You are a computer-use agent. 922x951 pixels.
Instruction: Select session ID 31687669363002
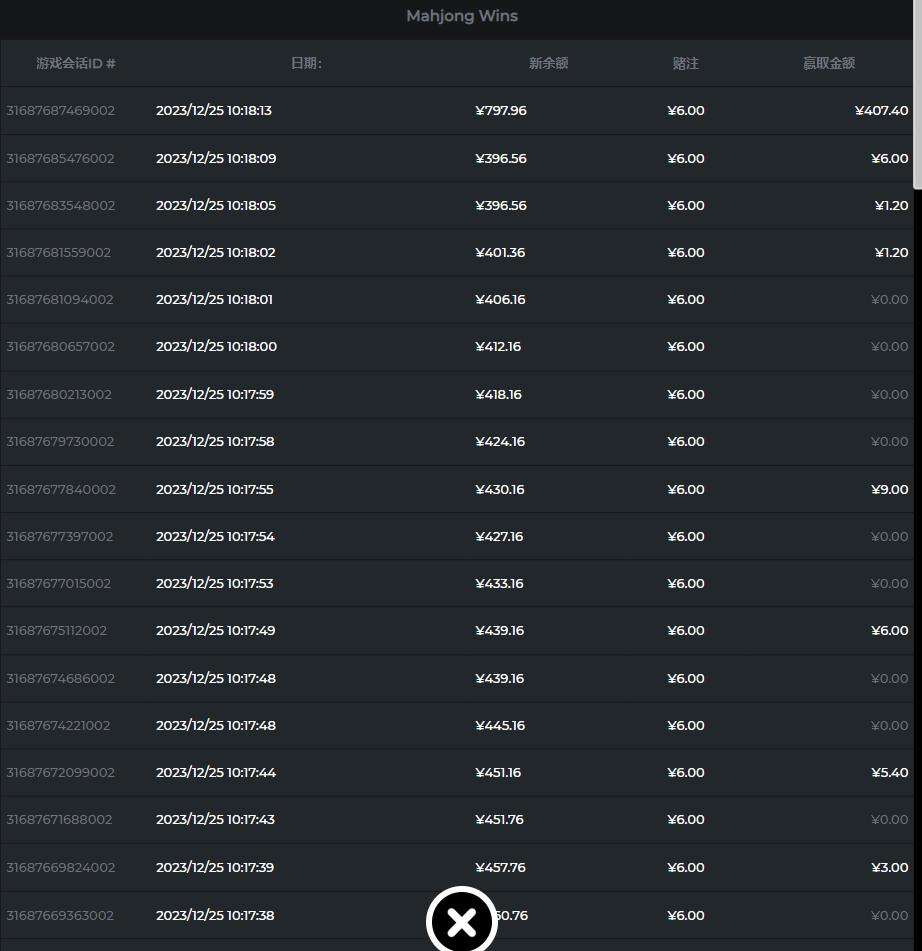click(x=60, y=915)
